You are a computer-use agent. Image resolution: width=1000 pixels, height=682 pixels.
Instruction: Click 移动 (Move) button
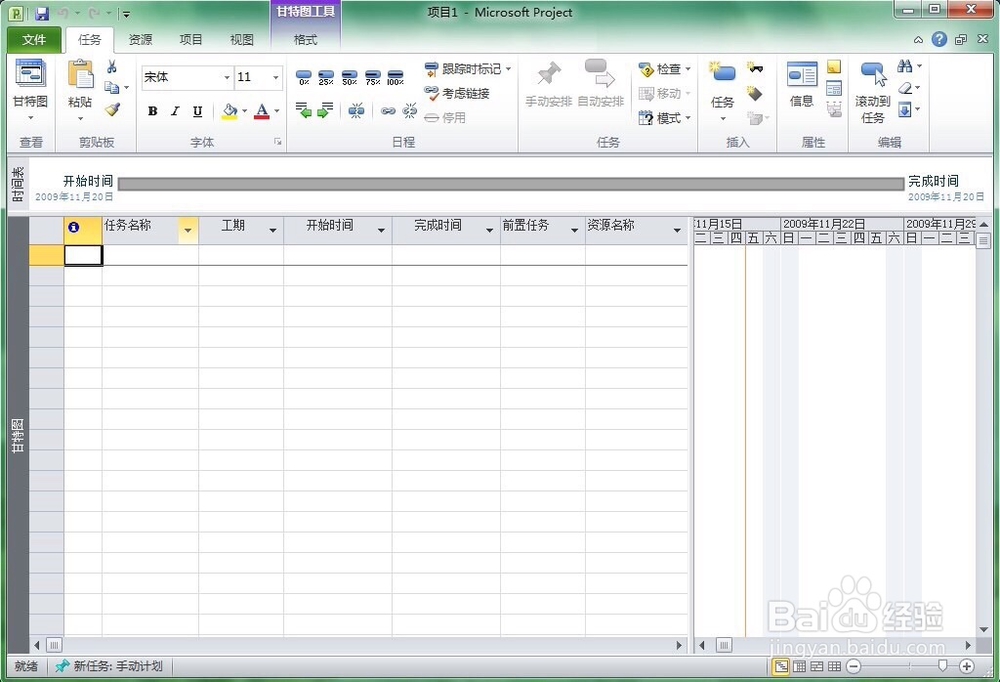(x=665, y=94)
